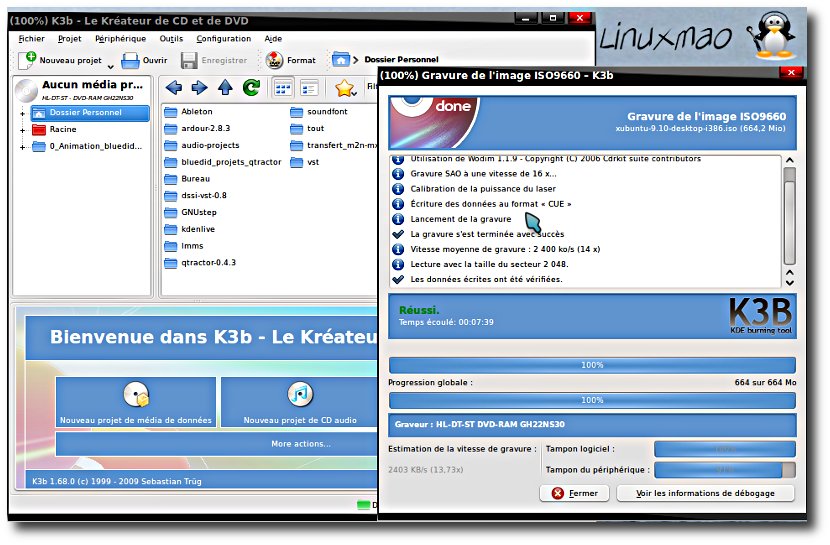Image resolution: width=830 pixels, height=545 pixels.
Task: Click the green status bar indicator
Action: pyautogui.click(x=363, y=505)
